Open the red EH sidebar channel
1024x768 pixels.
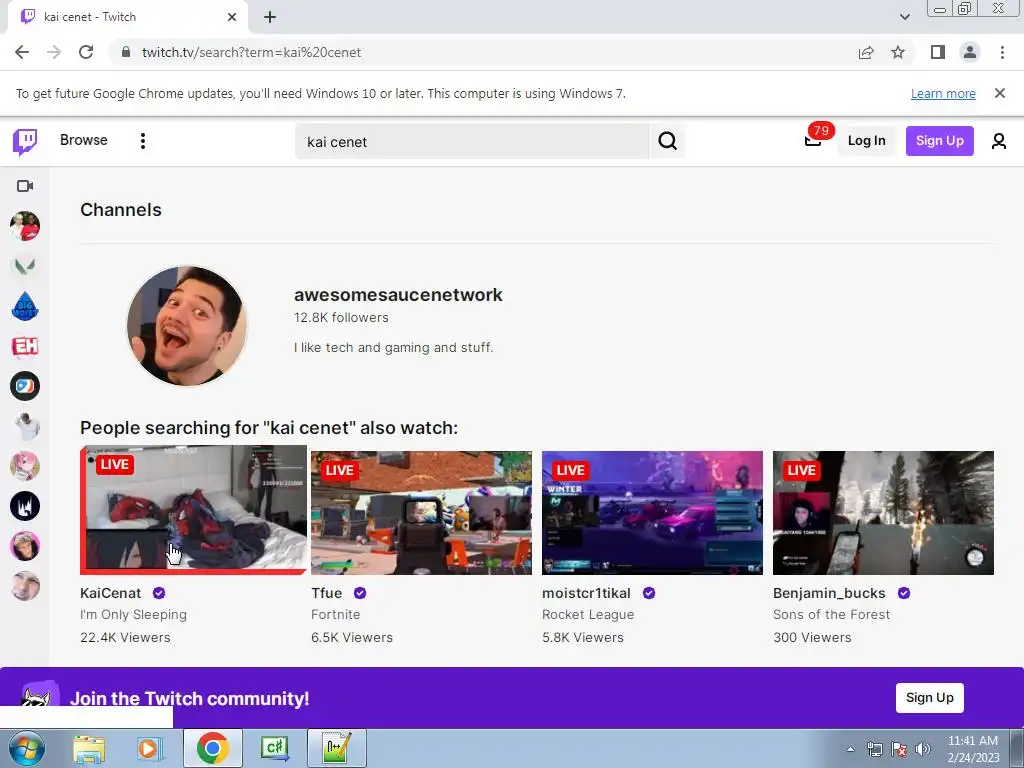[x=25, y=346]
